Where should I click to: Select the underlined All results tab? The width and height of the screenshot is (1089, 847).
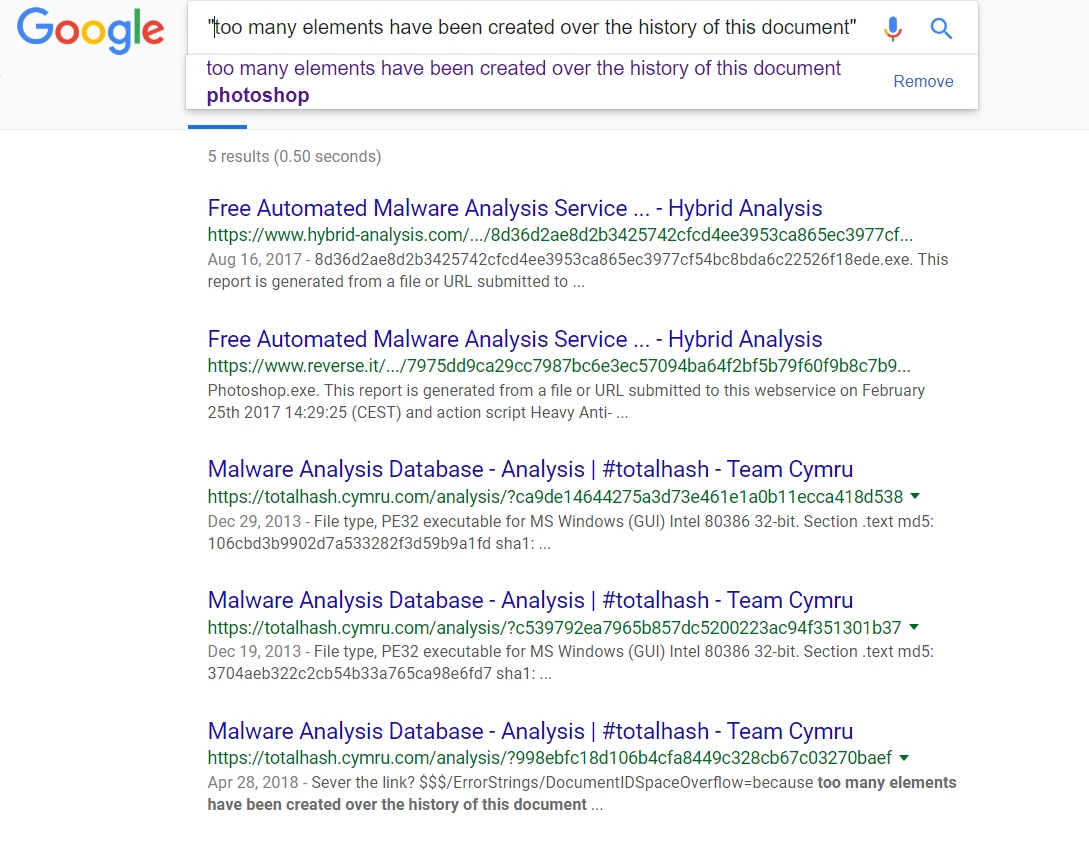(217, 126)
